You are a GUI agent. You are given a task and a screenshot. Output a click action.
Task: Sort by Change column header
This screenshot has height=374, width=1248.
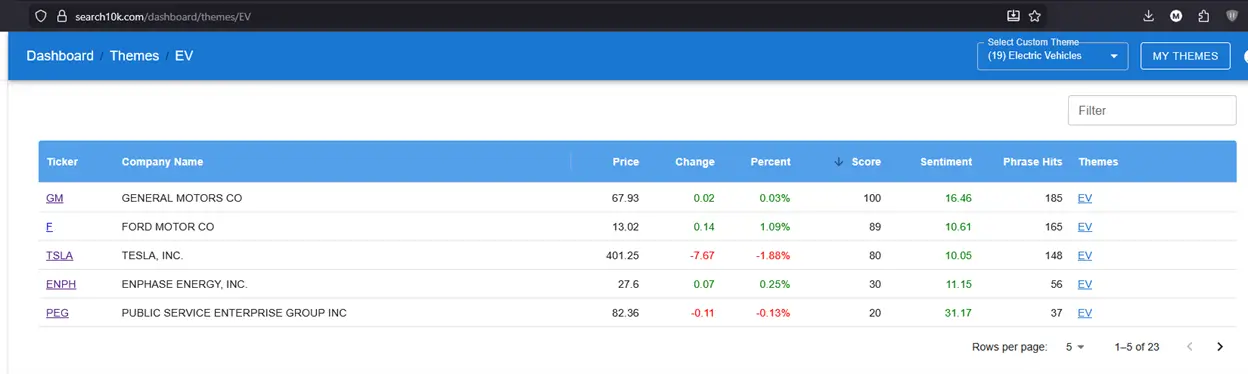695,162
